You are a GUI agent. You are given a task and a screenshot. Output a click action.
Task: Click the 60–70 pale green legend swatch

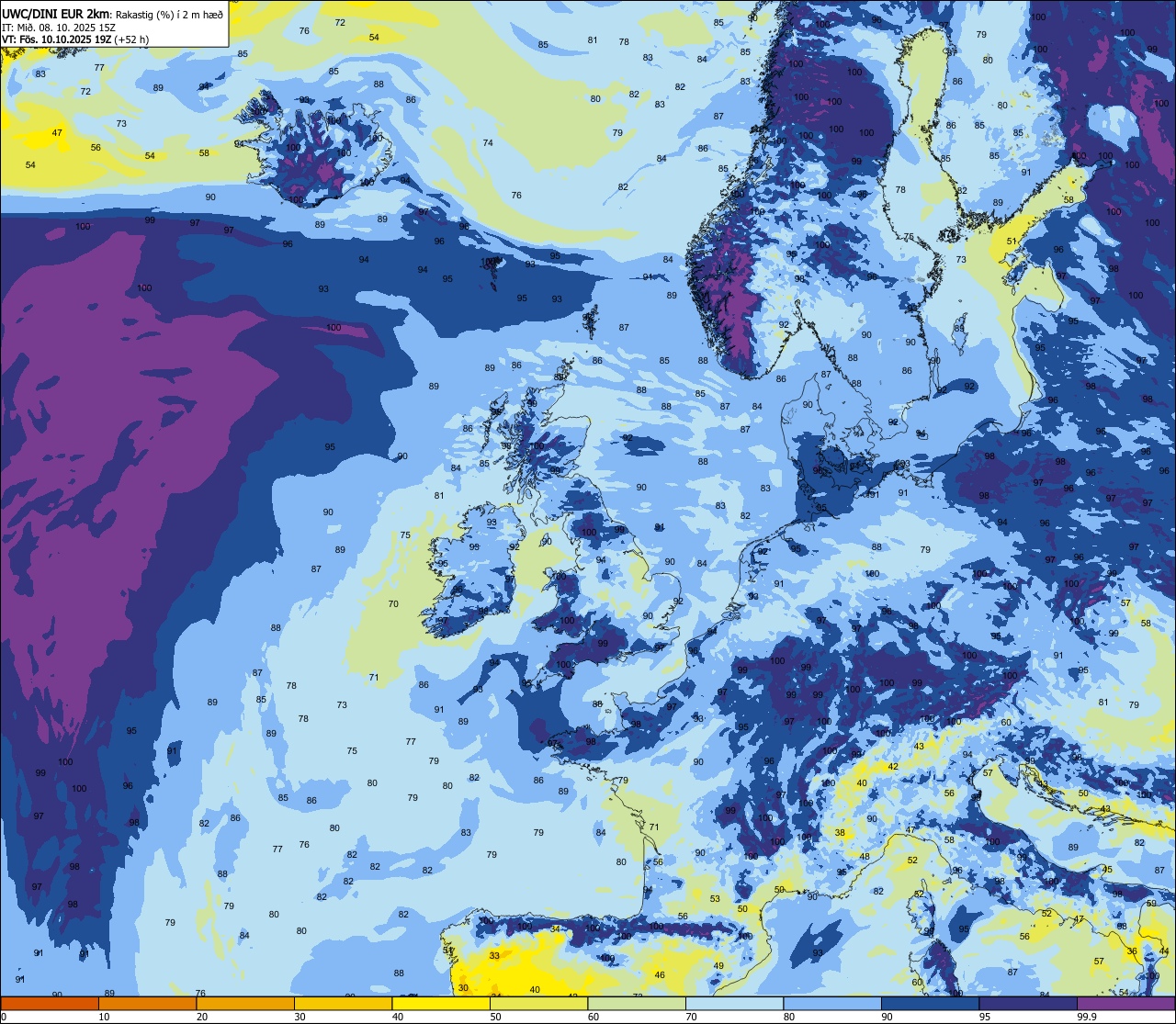tap(637, 1003)
